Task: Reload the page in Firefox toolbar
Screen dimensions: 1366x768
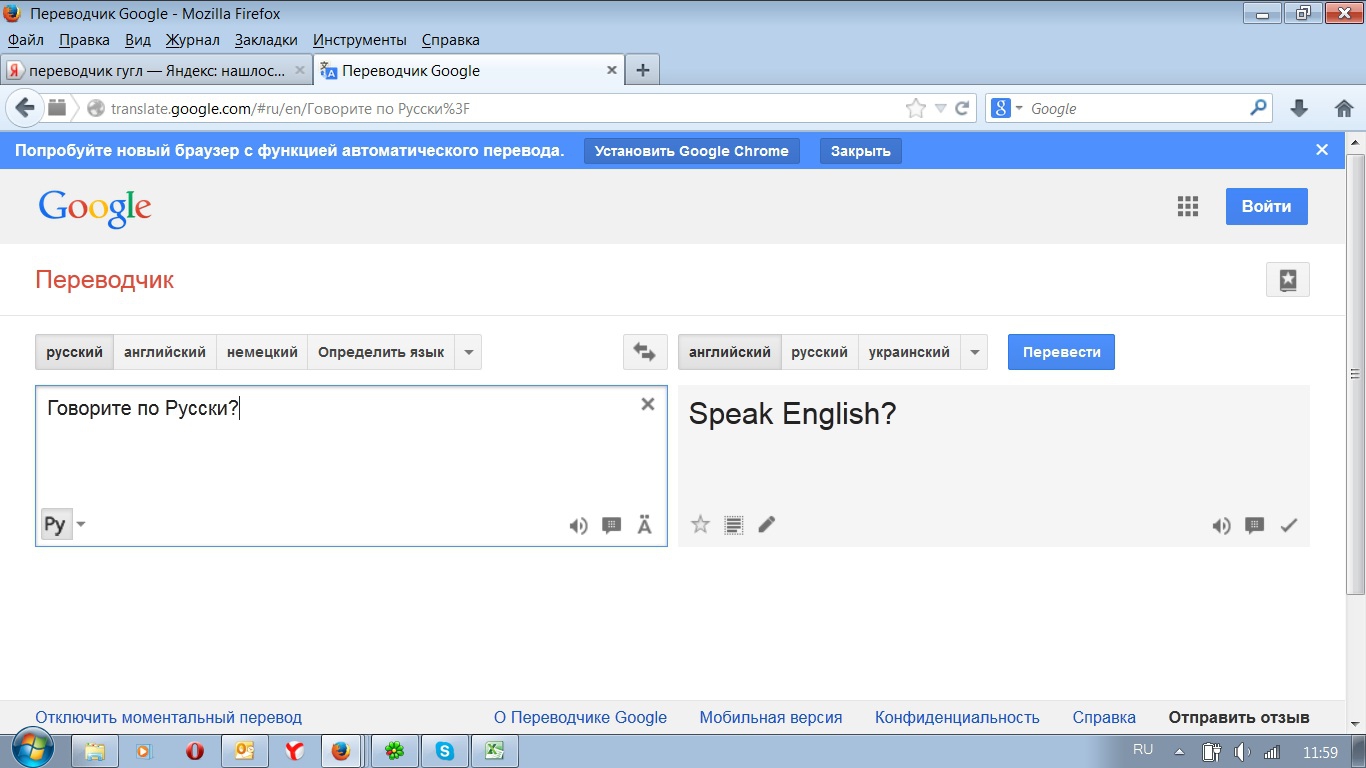Action: tap(962, 108)
